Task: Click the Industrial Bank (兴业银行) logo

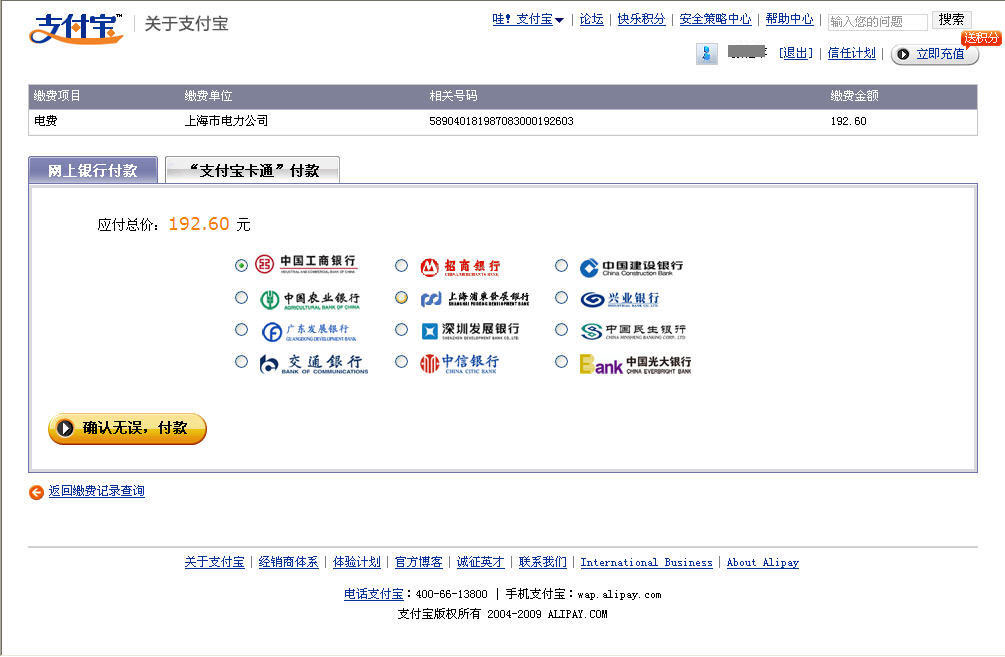Action: [x=619, y=299]
